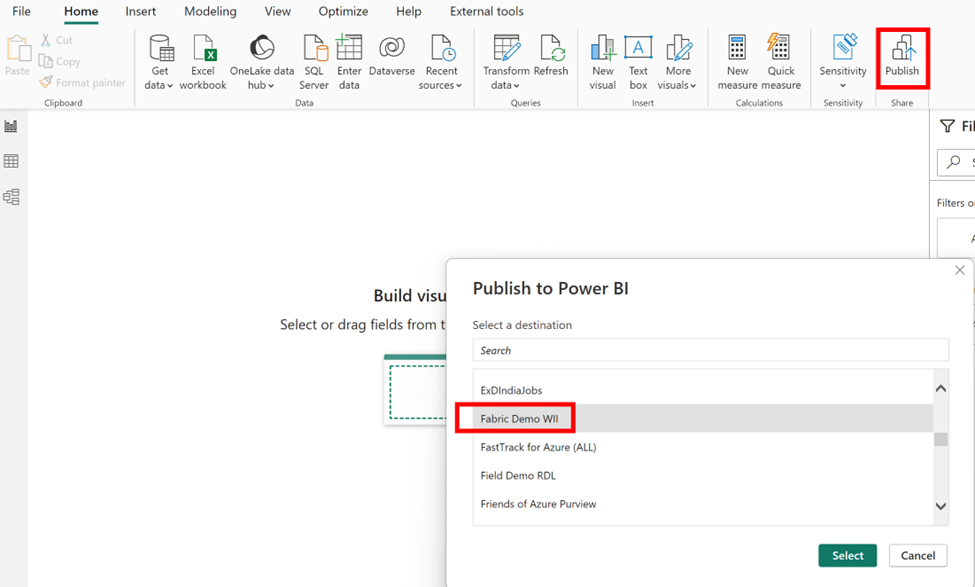
Task: Click the Filters search magnifier icon
Action: [953, 162]
